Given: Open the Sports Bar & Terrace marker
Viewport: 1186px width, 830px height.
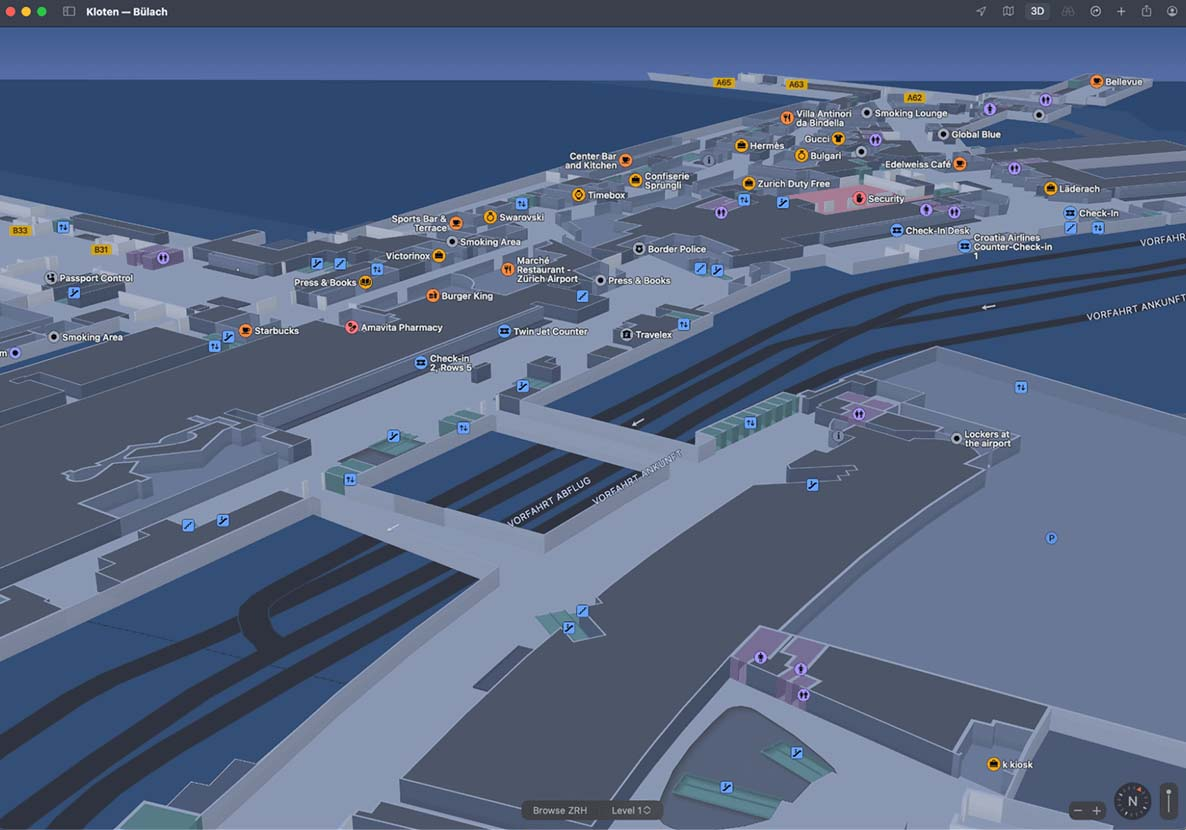Looking at the screenshot, I should click(456, 223).
